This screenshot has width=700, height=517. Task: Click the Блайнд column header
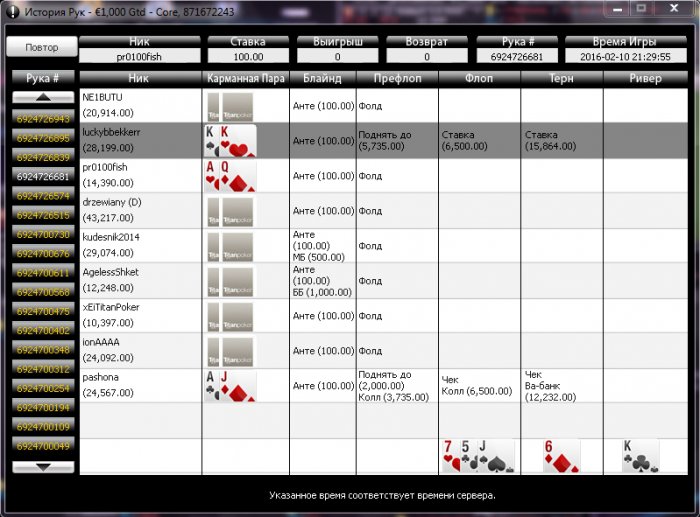pos(323,78)
